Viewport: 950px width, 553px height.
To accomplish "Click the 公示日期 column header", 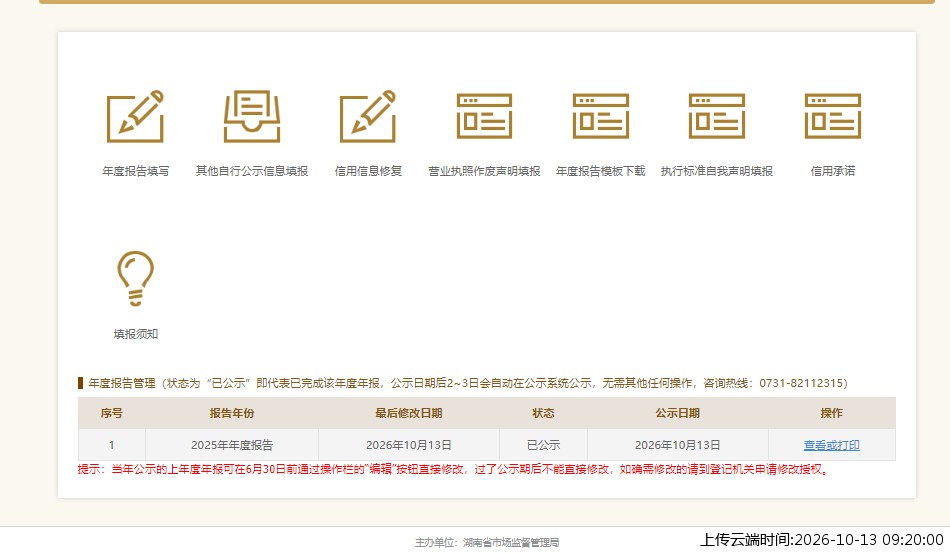I will [677, 413].
